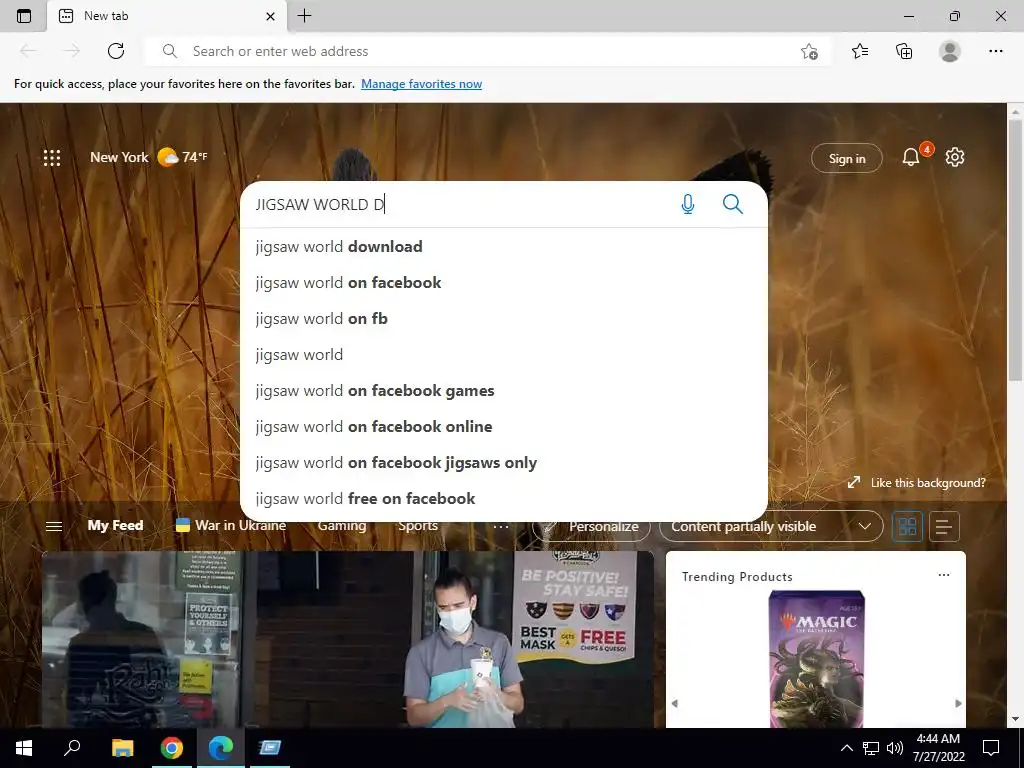Open feed hamburger menu icon
Screen dimensions: 1024x768
click(x=54, y=526)
